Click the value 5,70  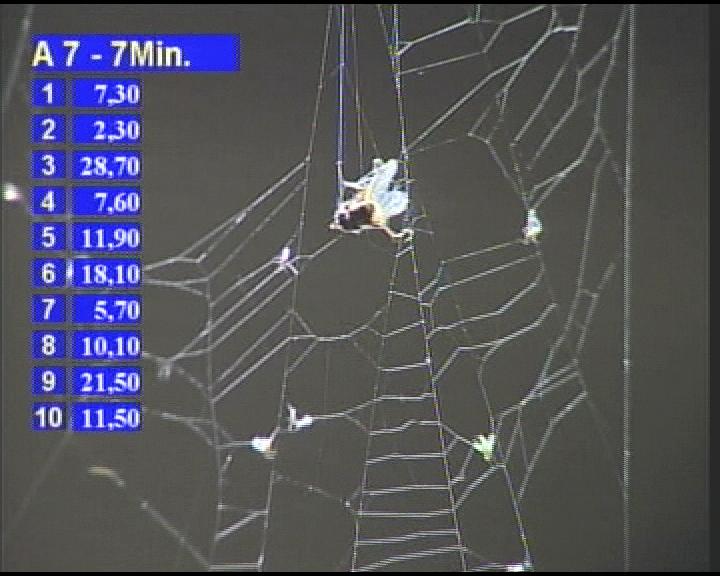[107, 309]
